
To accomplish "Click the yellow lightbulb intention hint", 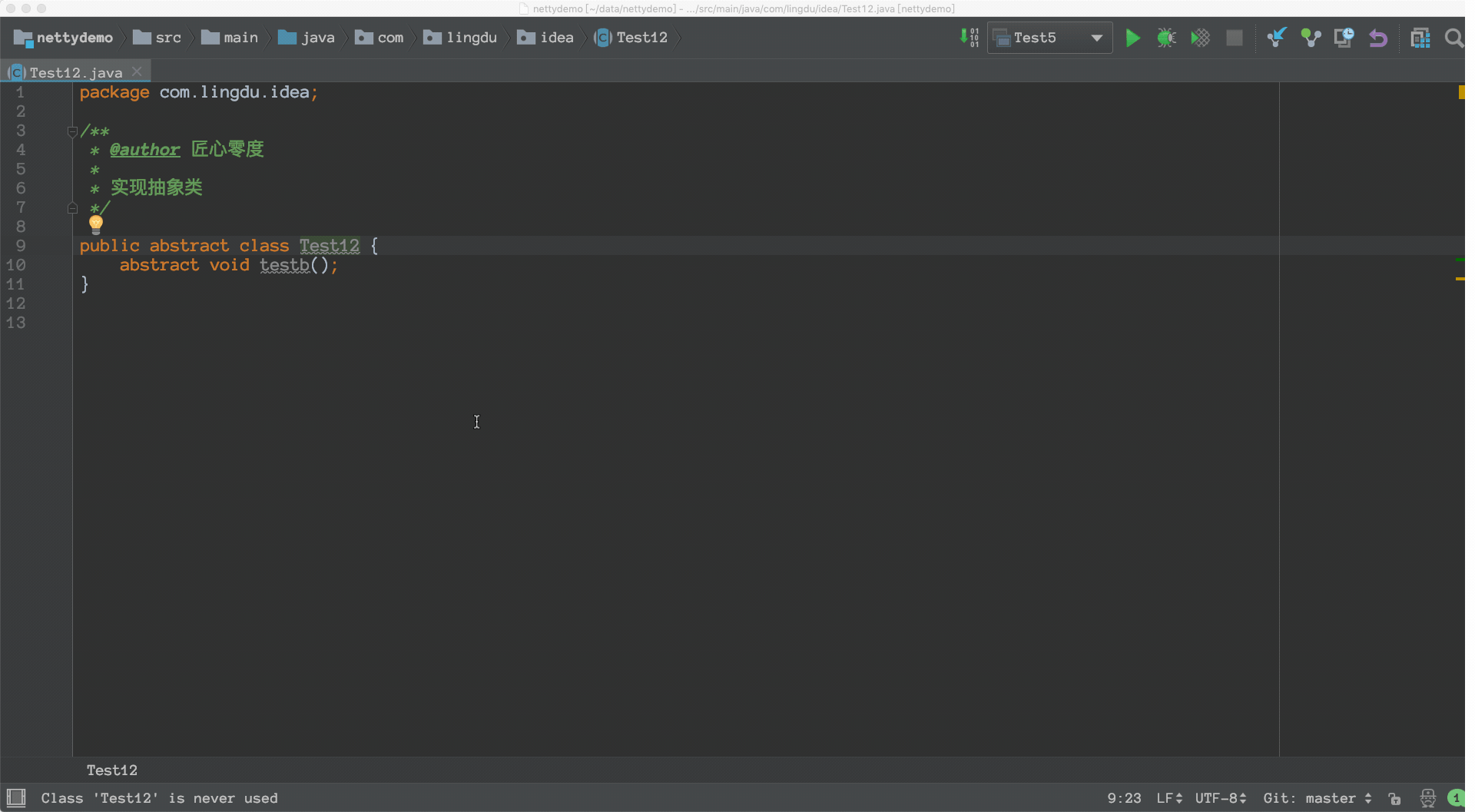I will [96, 224].
